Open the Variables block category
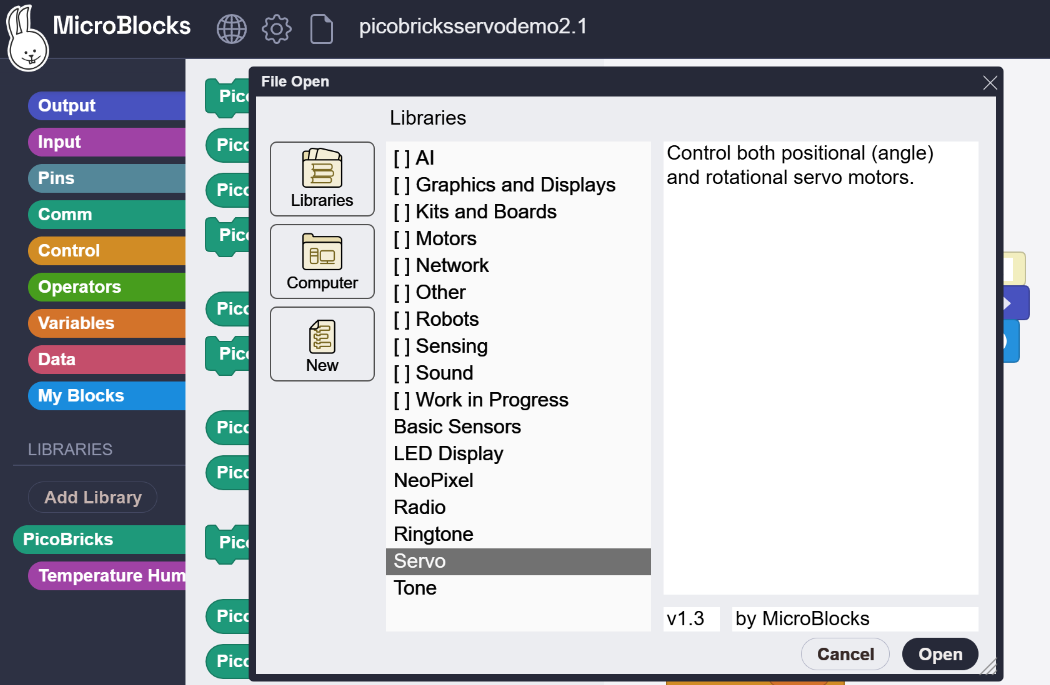This screenshot has height=685, width=1050. (106, 323)
